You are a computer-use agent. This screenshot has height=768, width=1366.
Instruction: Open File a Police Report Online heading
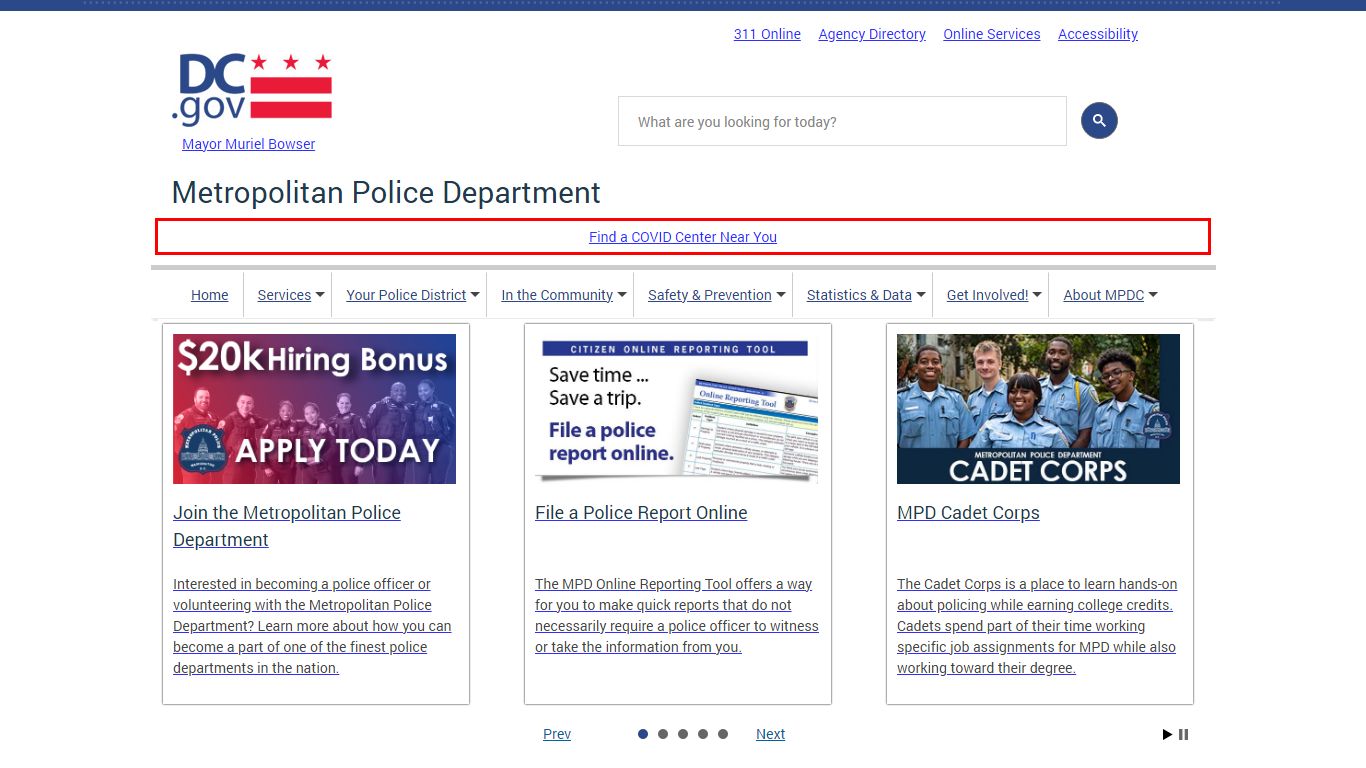(x=641, y=513)
